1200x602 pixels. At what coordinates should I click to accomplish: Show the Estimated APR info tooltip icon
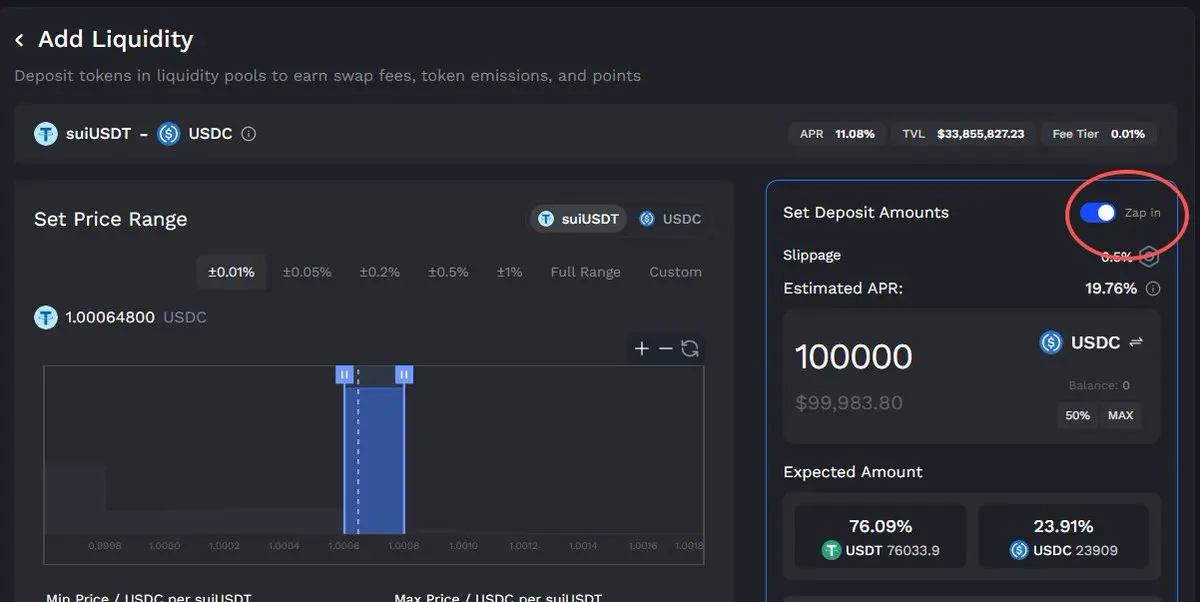pos(1153,289)
